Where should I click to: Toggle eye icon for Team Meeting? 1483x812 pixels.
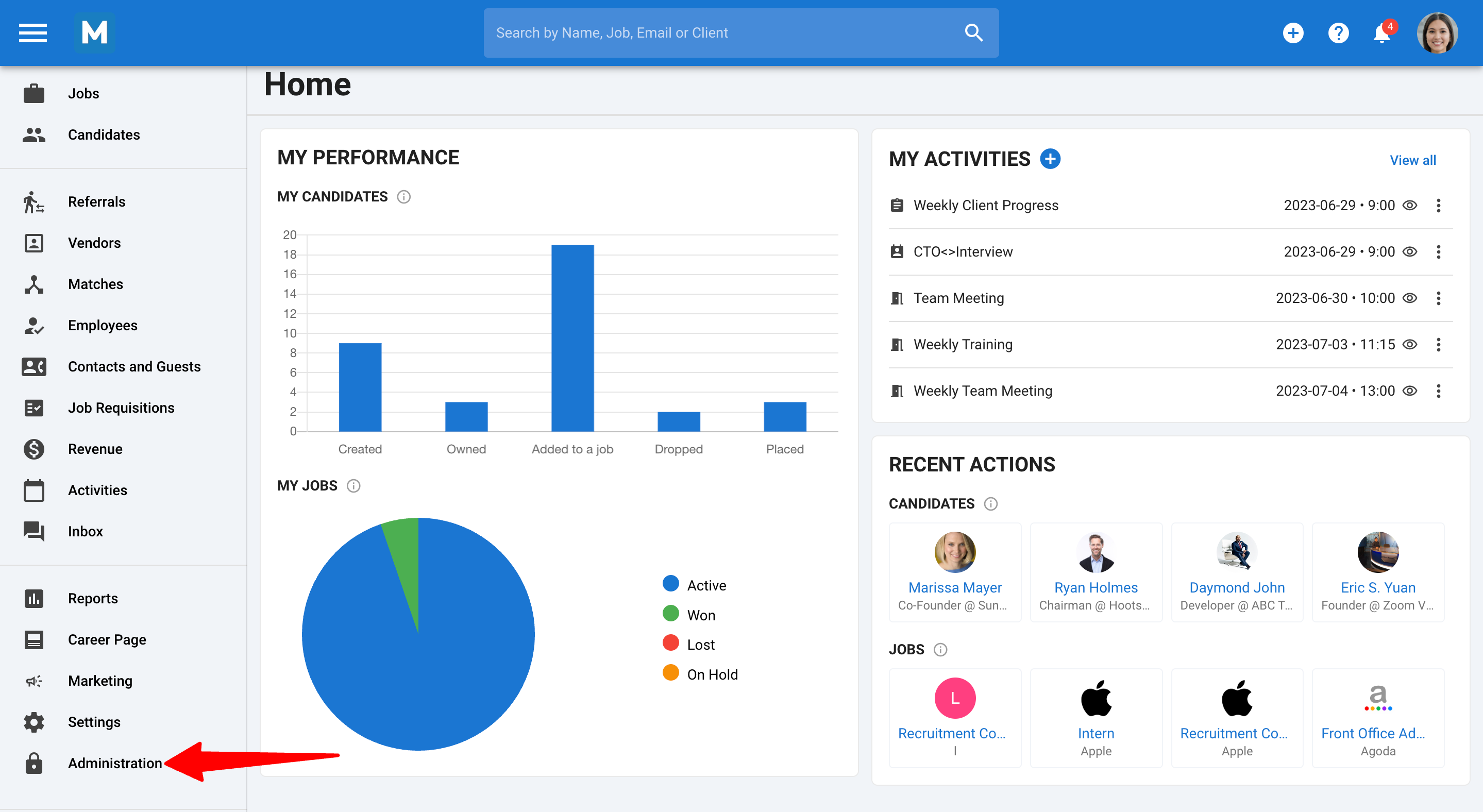tap(1410, 298)
